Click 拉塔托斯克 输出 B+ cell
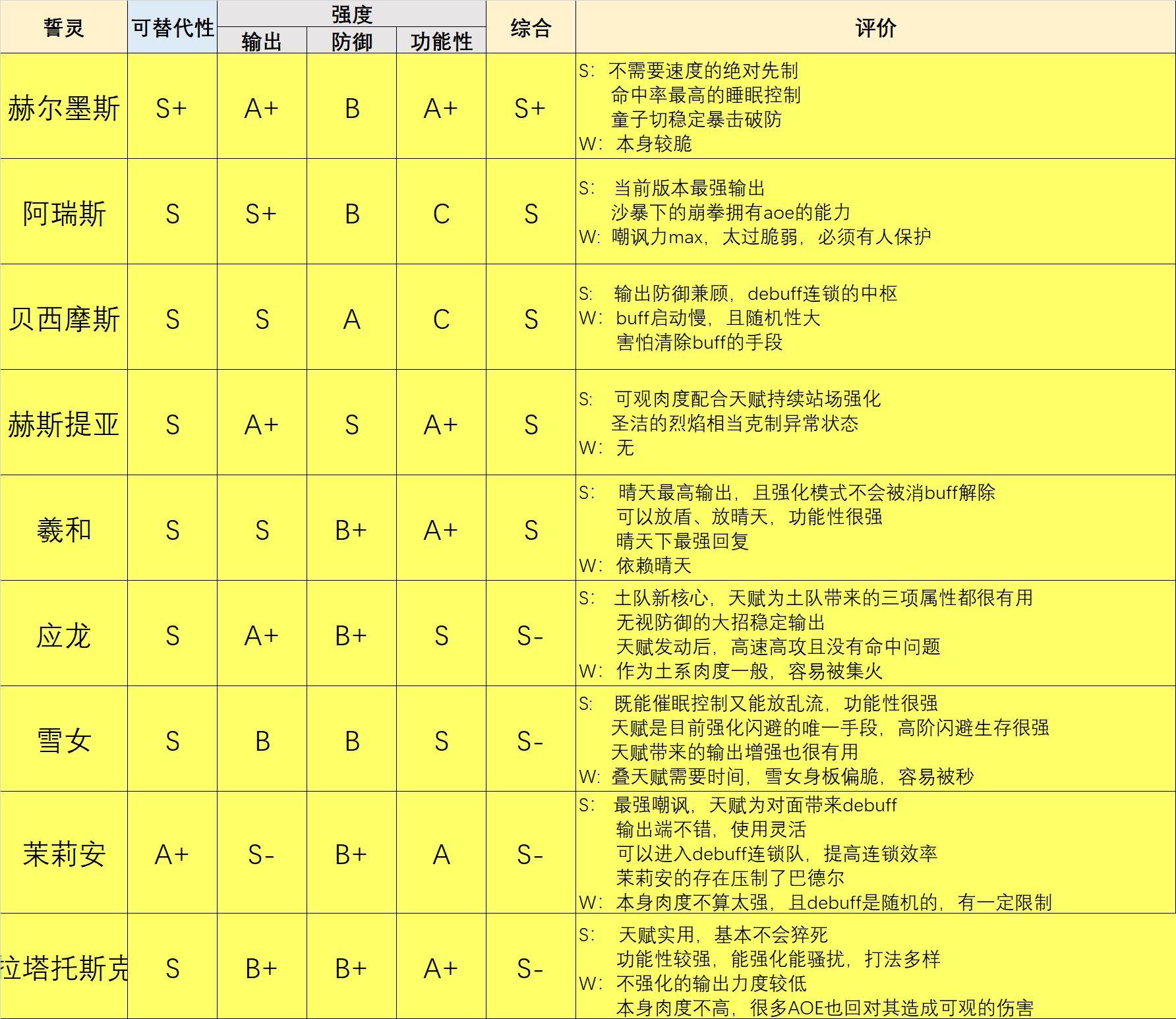1176x1019 pixels. tap(262, 966)
